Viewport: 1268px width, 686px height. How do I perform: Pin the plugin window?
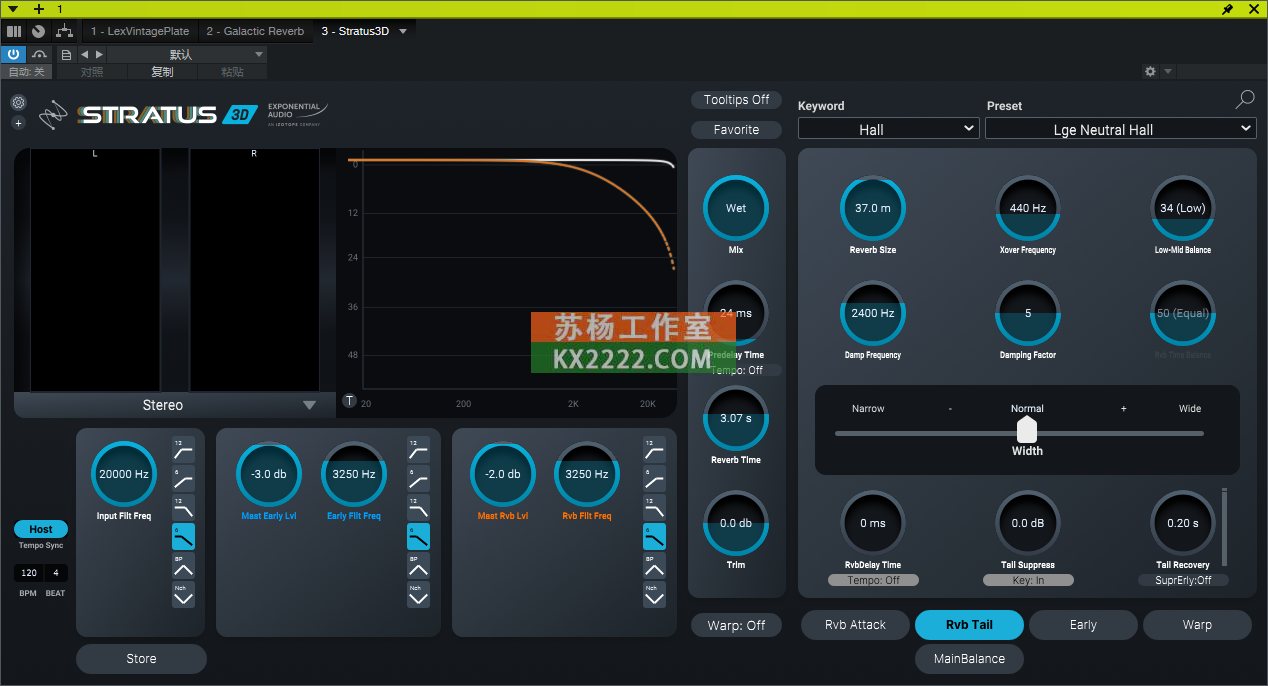pos(1228,9)
